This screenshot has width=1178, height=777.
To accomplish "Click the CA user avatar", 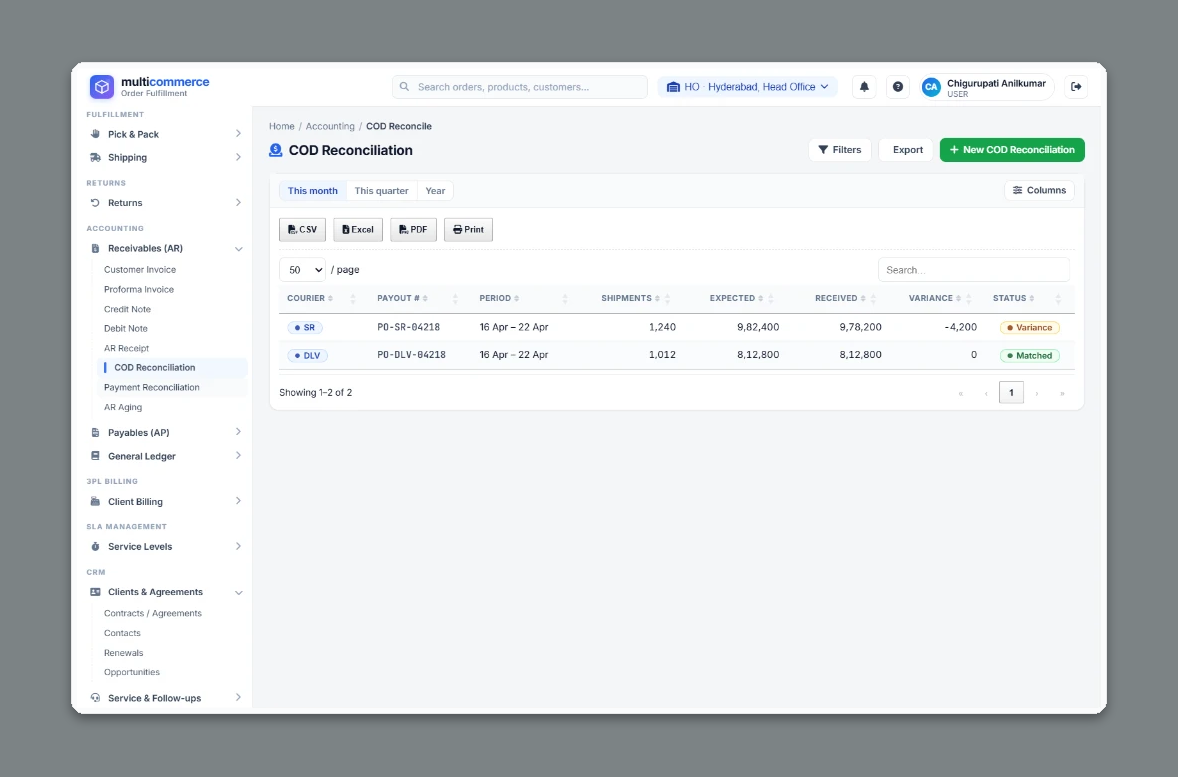I will point(931,87).
